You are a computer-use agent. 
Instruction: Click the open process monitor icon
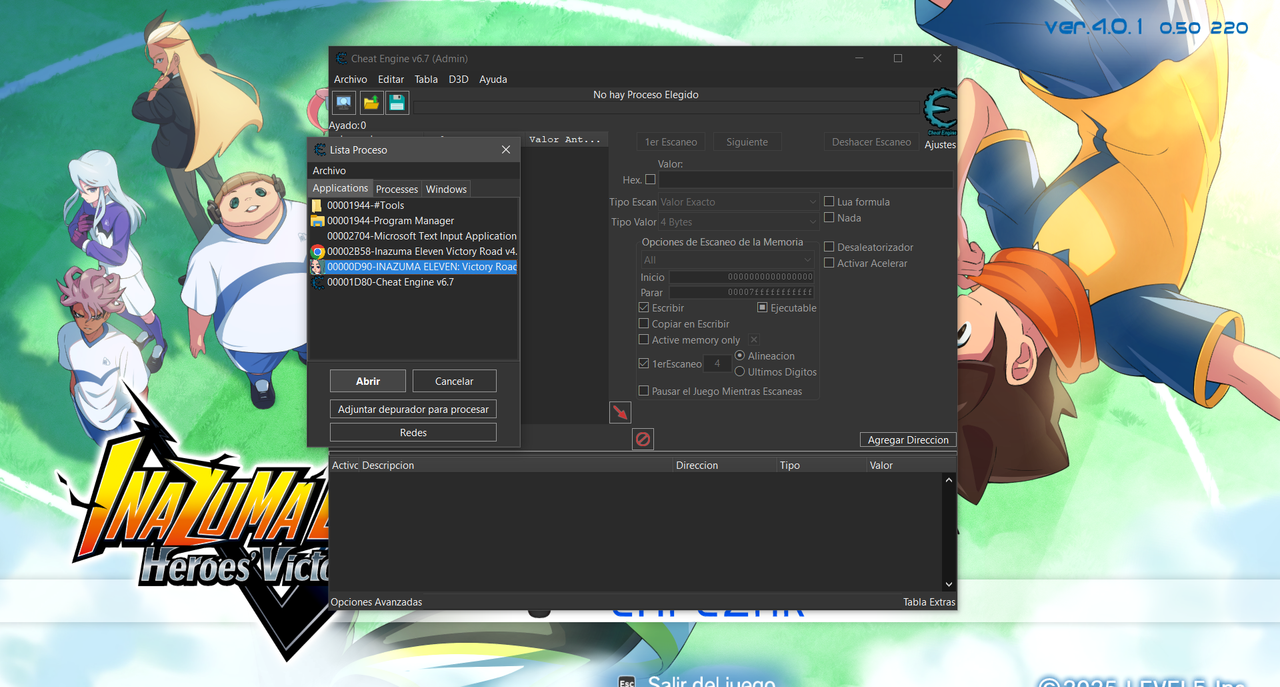[343, 102]
